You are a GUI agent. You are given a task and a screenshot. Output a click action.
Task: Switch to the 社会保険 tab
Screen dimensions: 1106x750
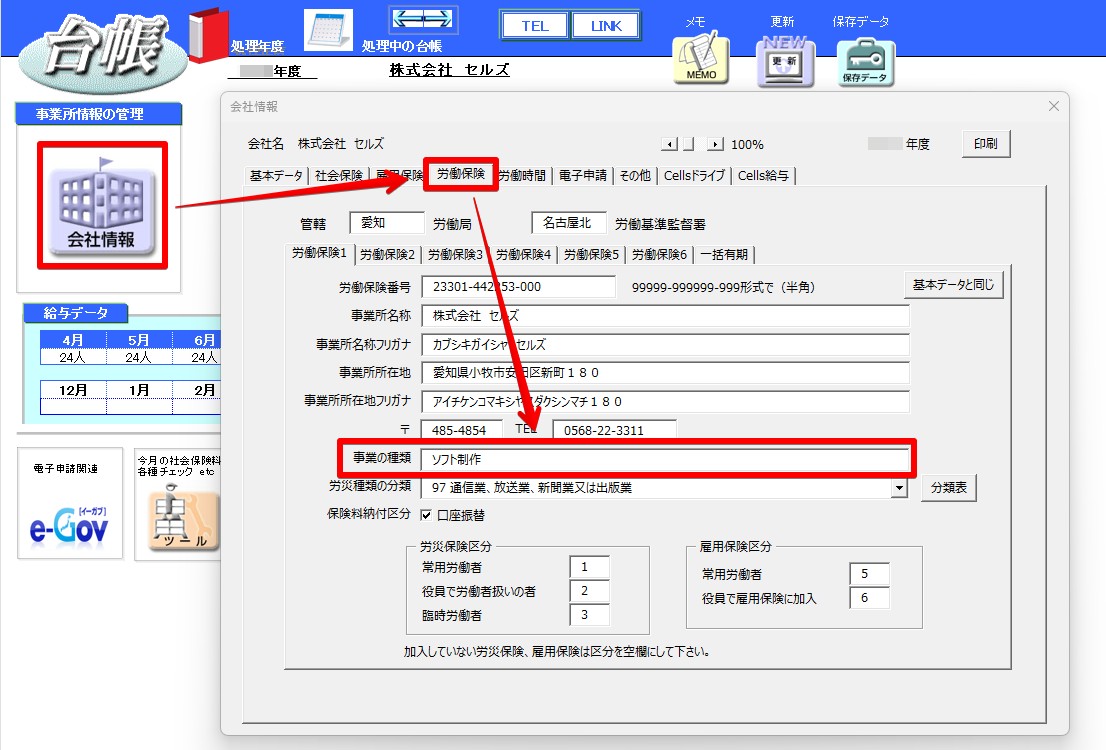click(337, 174)
